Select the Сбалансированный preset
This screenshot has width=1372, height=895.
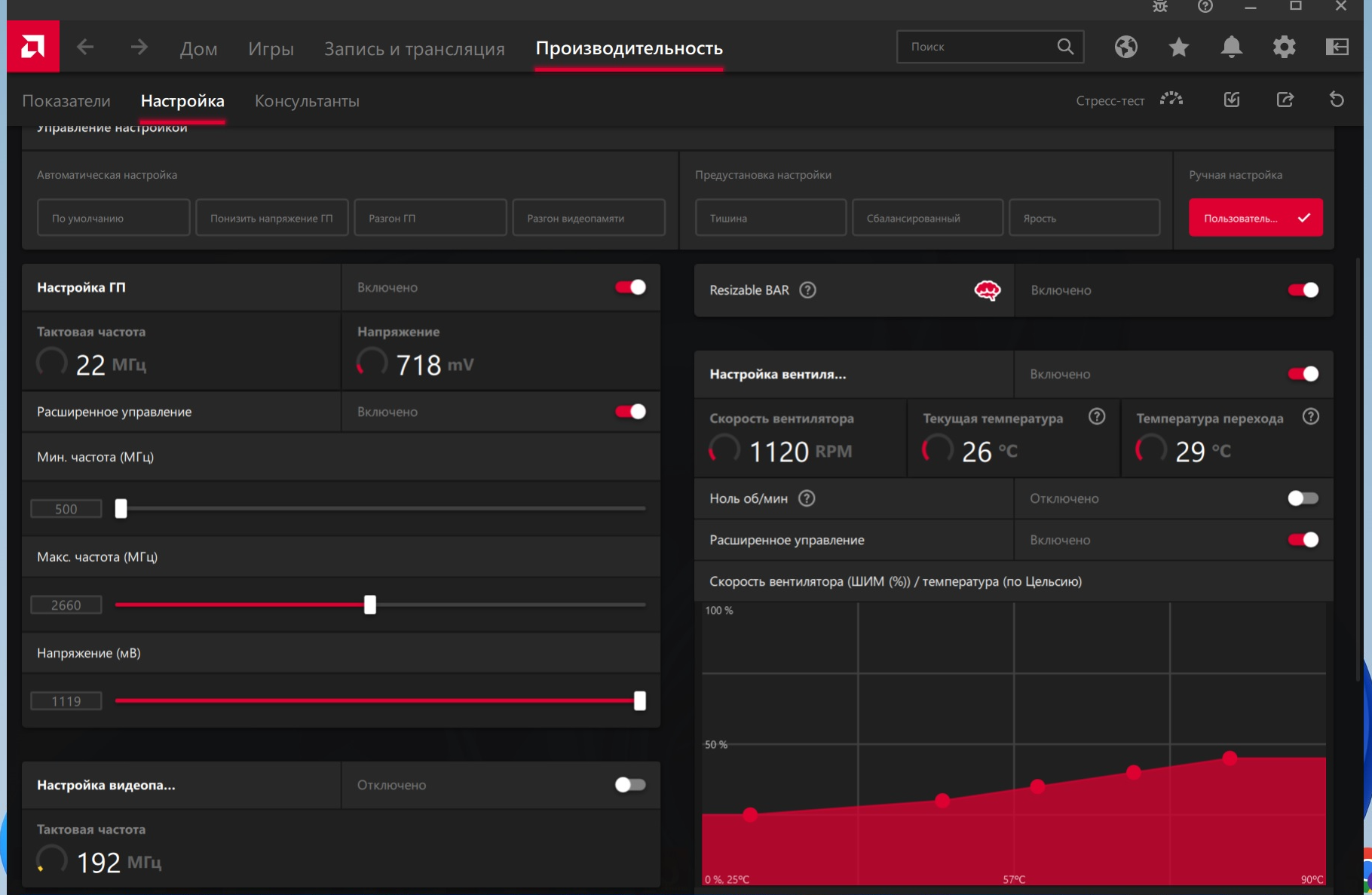tap(927, 218)
